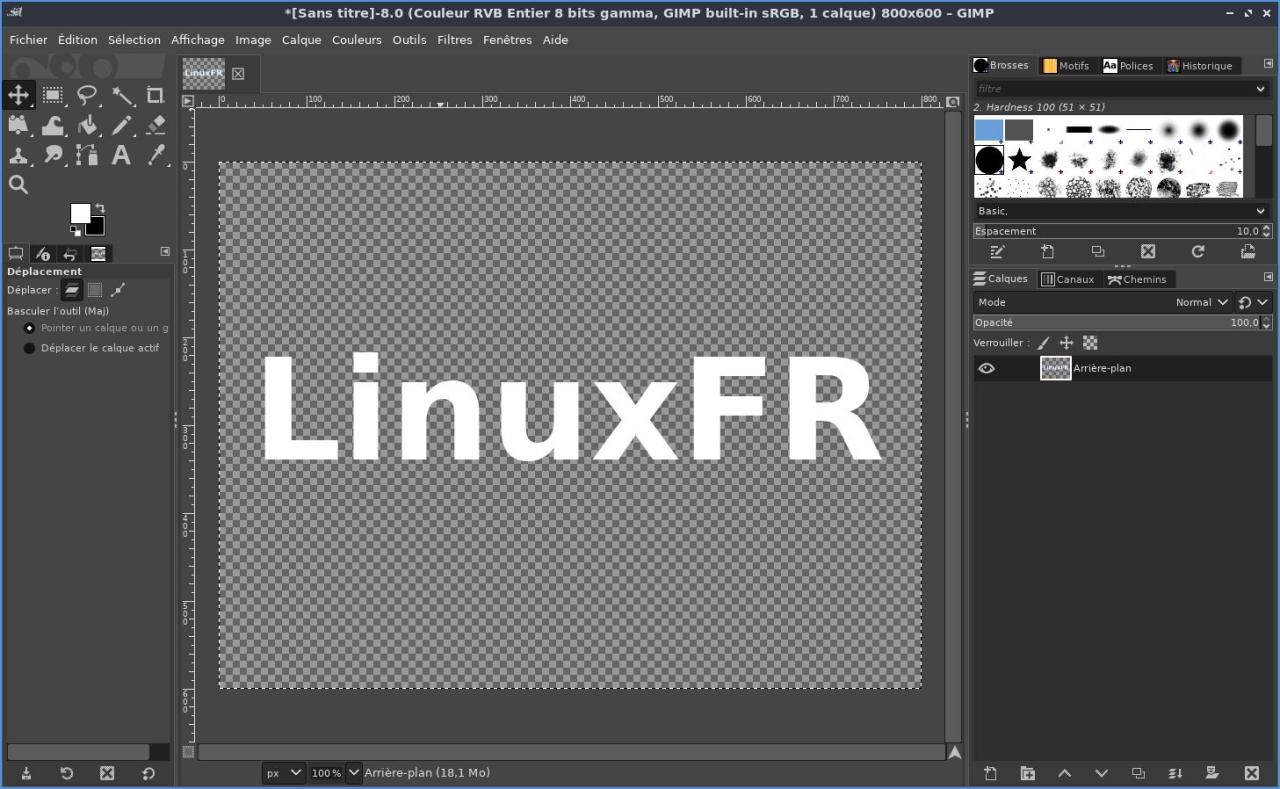Select the Bucket Fill tool

[87, 125]
